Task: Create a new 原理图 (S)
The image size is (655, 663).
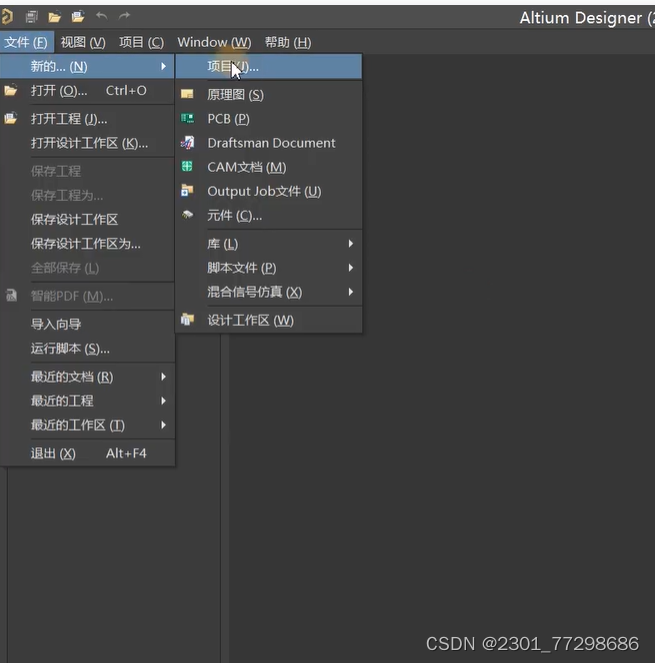Action: click(269, 94)
